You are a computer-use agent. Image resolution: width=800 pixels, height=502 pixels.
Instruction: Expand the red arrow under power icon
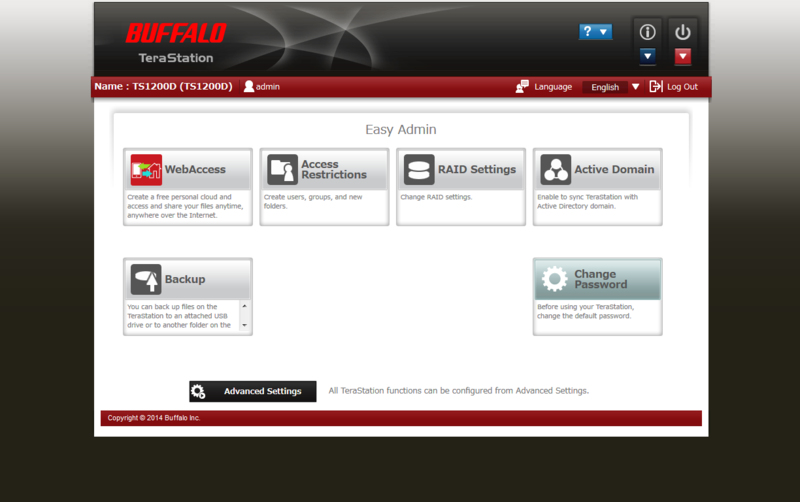(683, 56)
